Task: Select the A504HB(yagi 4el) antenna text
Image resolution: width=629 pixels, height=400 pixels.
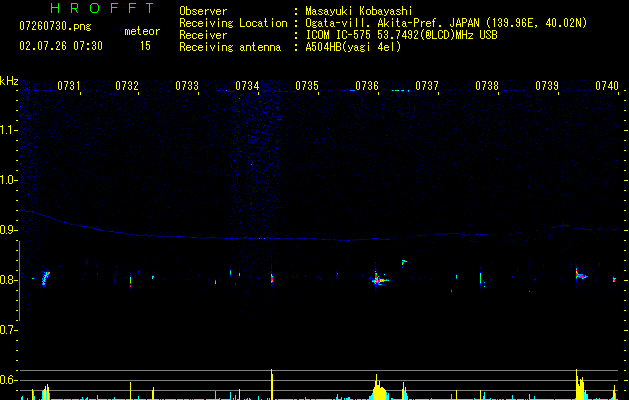Action: click(353, 47)
